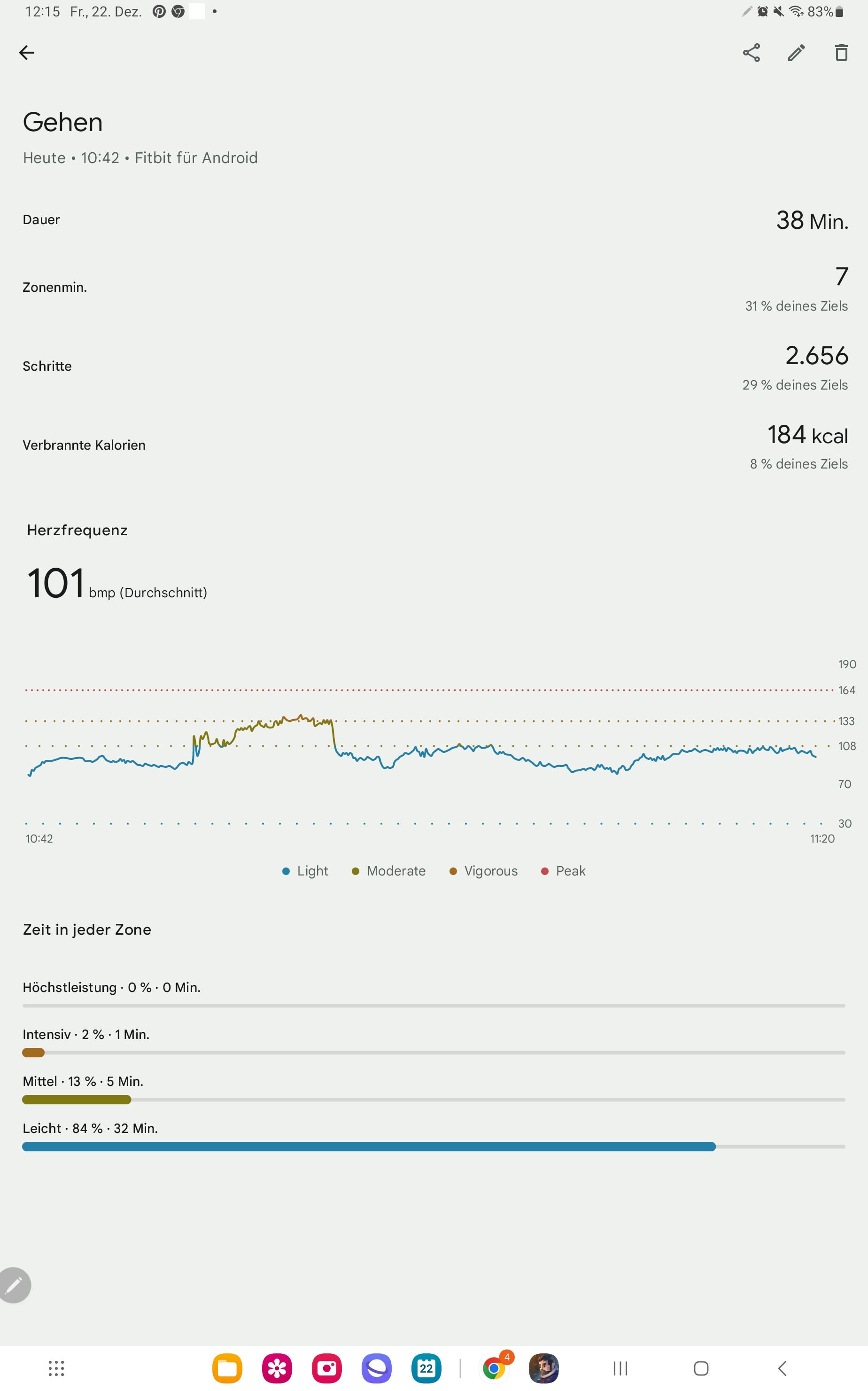This screenshot has width=868, height=1391.
Task: Launch the yellow My Files app
Action: click(227, 1368)
